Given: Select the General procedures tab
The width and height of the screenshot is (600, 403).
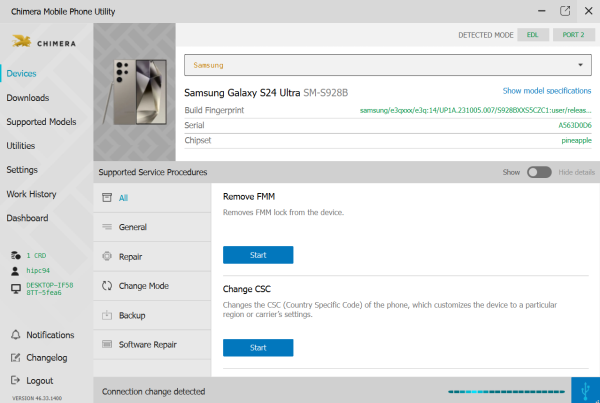Looking at the screenshot, I should click(x=152, y=227).
